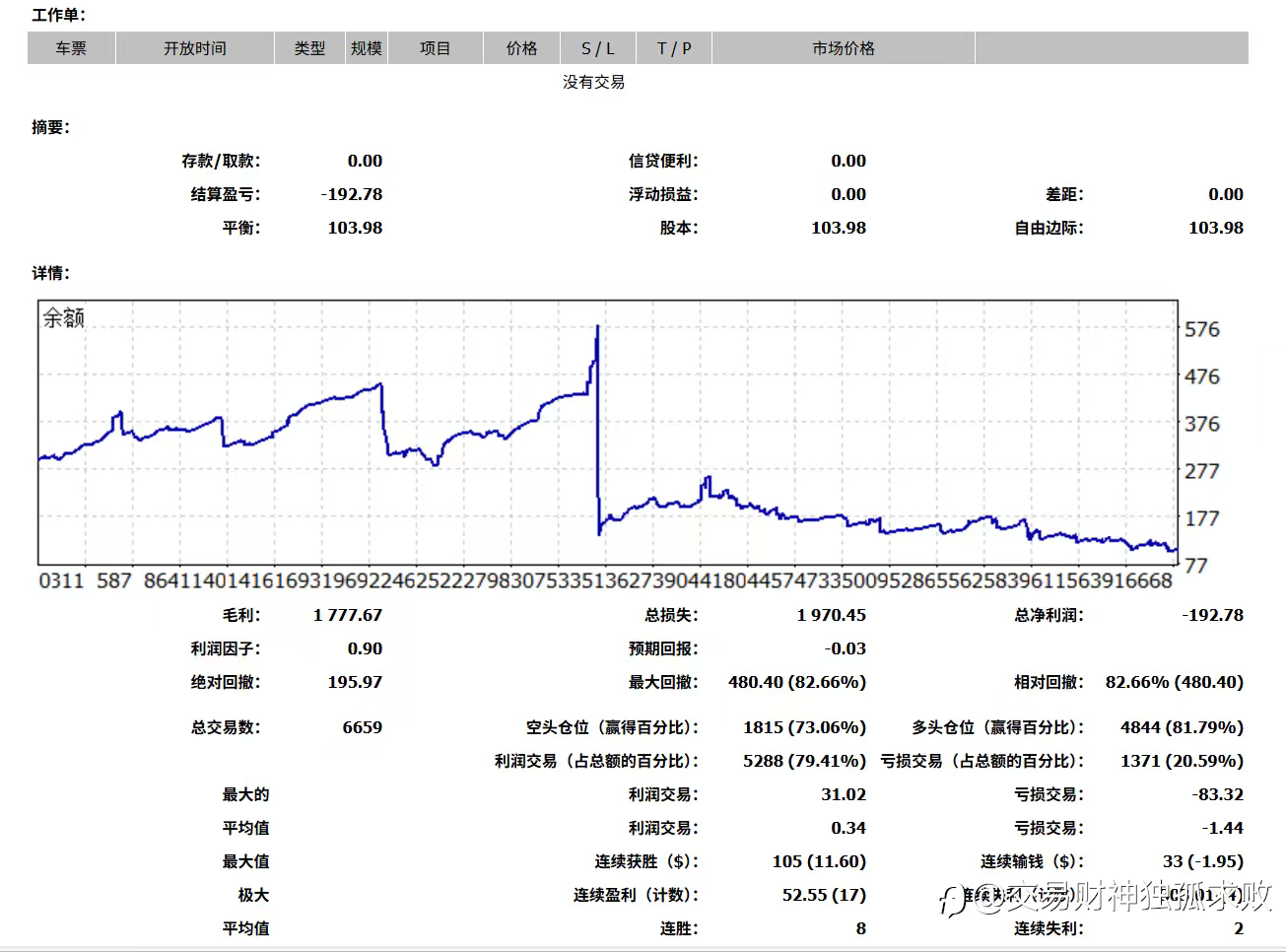Click the 自由边际 label
This screenshot has width=1286, height=952.
coord(1049,228)
